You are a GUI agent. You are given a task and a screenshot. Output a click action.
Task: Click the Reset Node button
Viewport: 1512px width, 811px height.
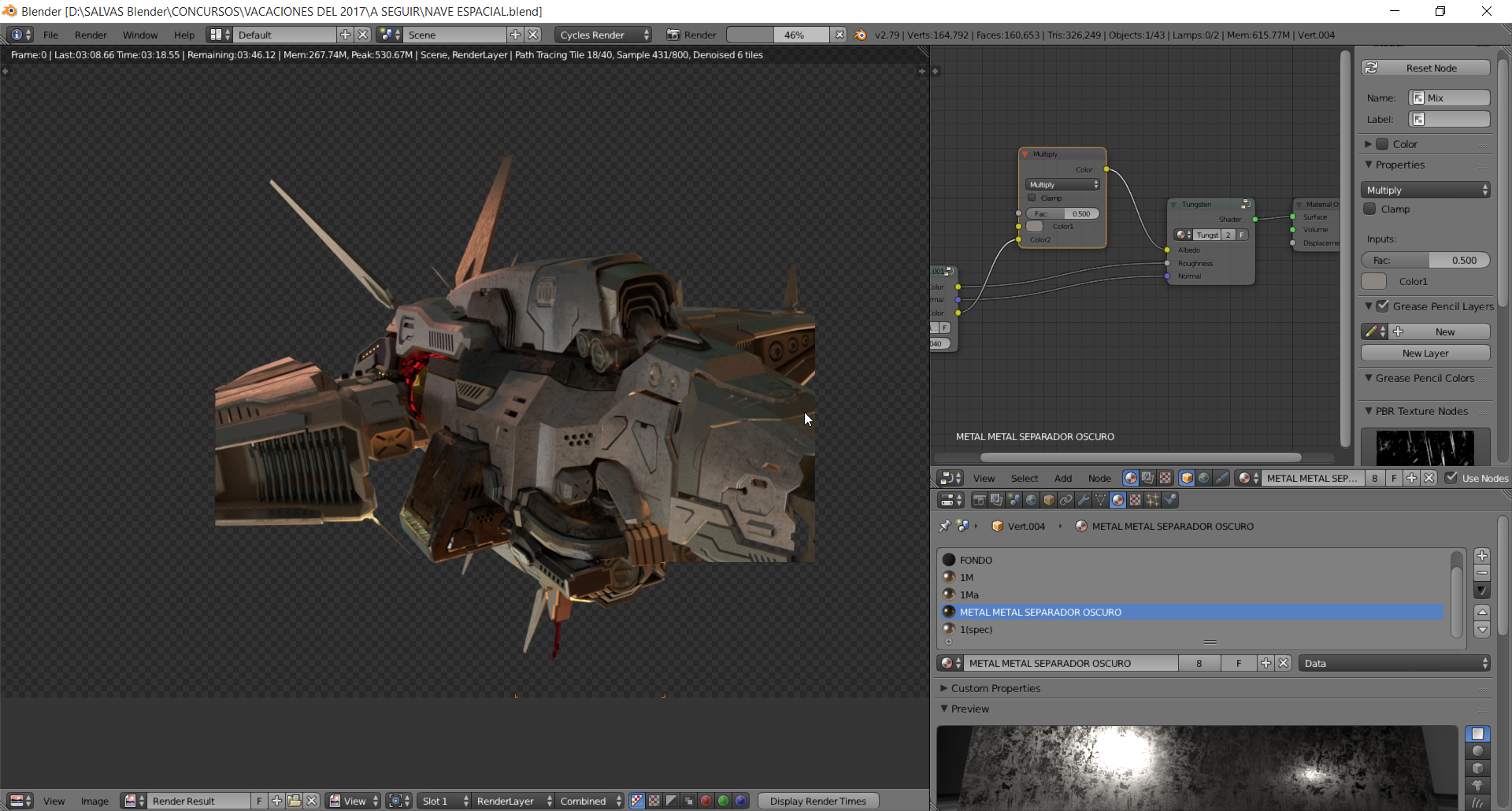[x=1425, y=68]
